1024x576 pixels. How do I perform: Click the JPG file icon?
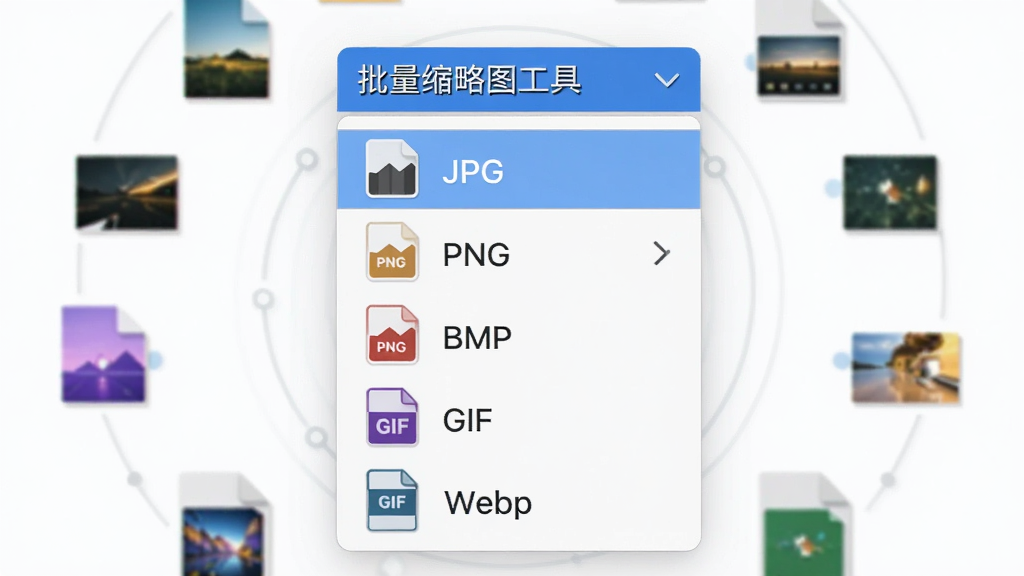392,168
